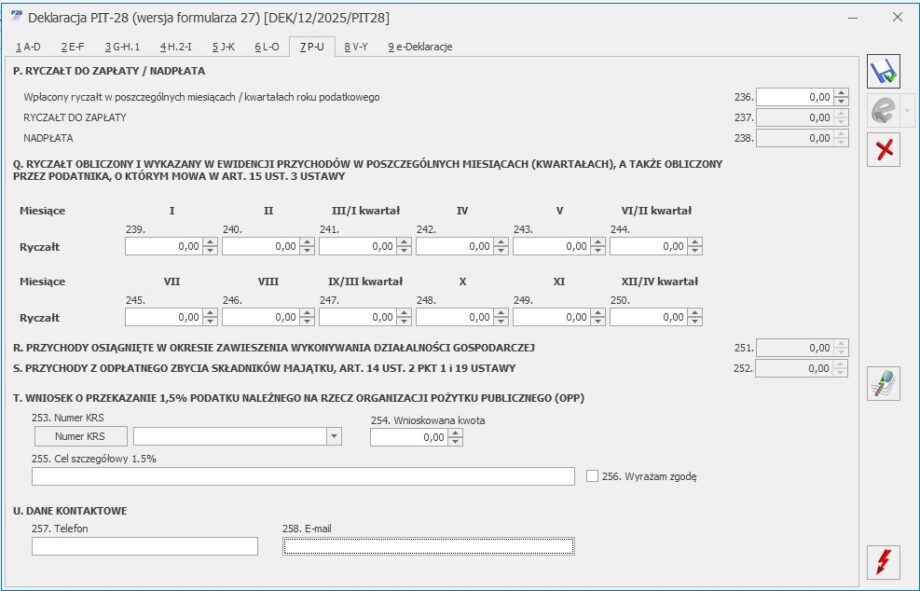Switch to the 1 A-D tab
This screenshot has height=591, width=920.
(x=28, y=47)
